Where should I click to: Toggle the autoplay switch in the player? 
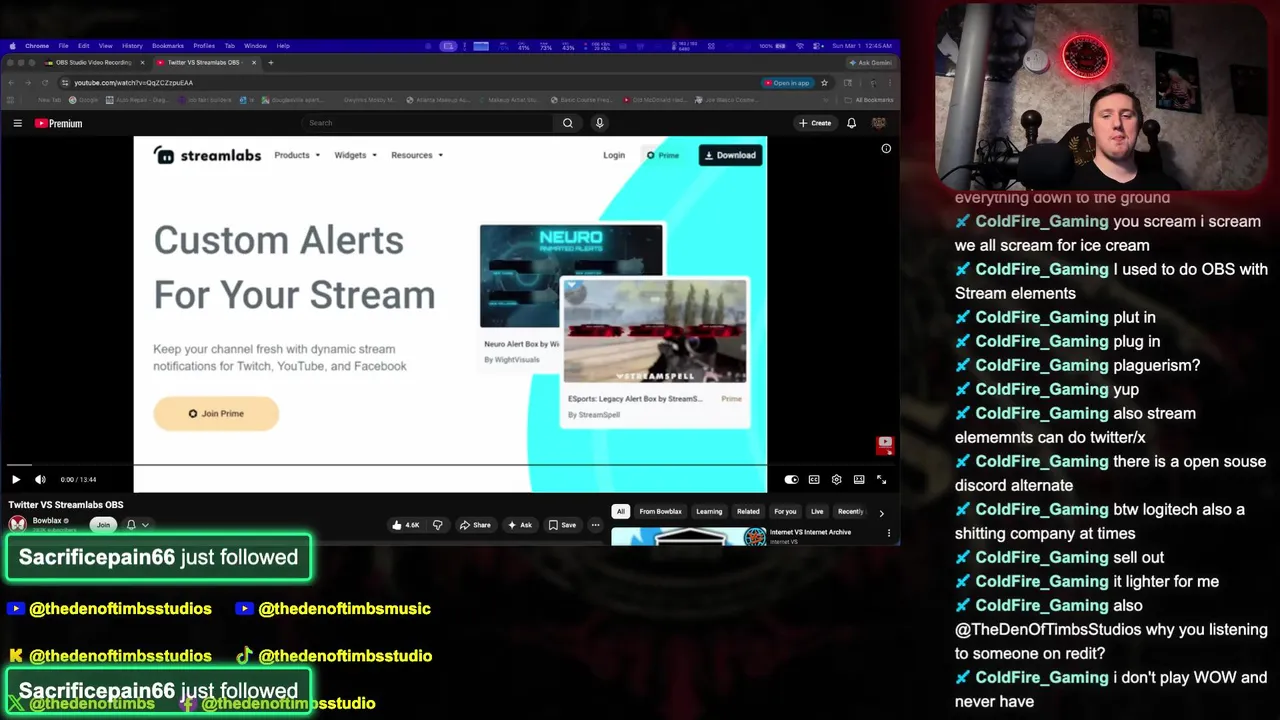pyautogui.click(x=791, y=480)
